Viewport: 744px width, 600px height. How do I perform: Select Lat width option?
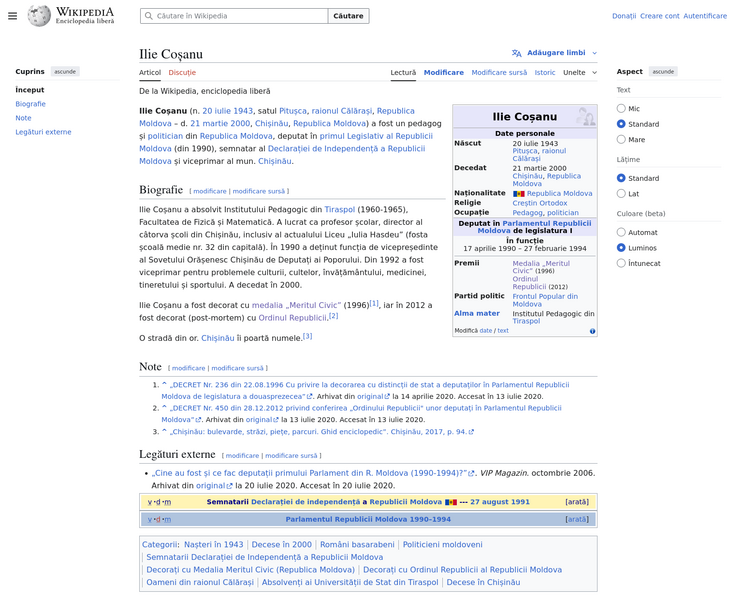(x=621, y=194)
